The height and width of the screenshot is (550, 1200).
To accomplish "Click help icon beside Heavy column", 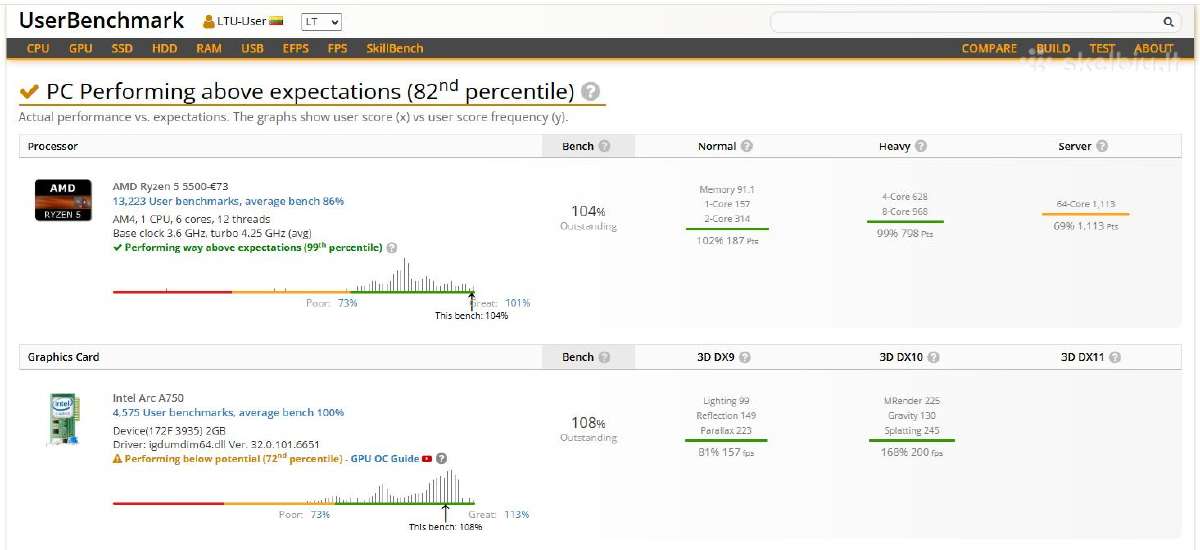I will [921, 146].
